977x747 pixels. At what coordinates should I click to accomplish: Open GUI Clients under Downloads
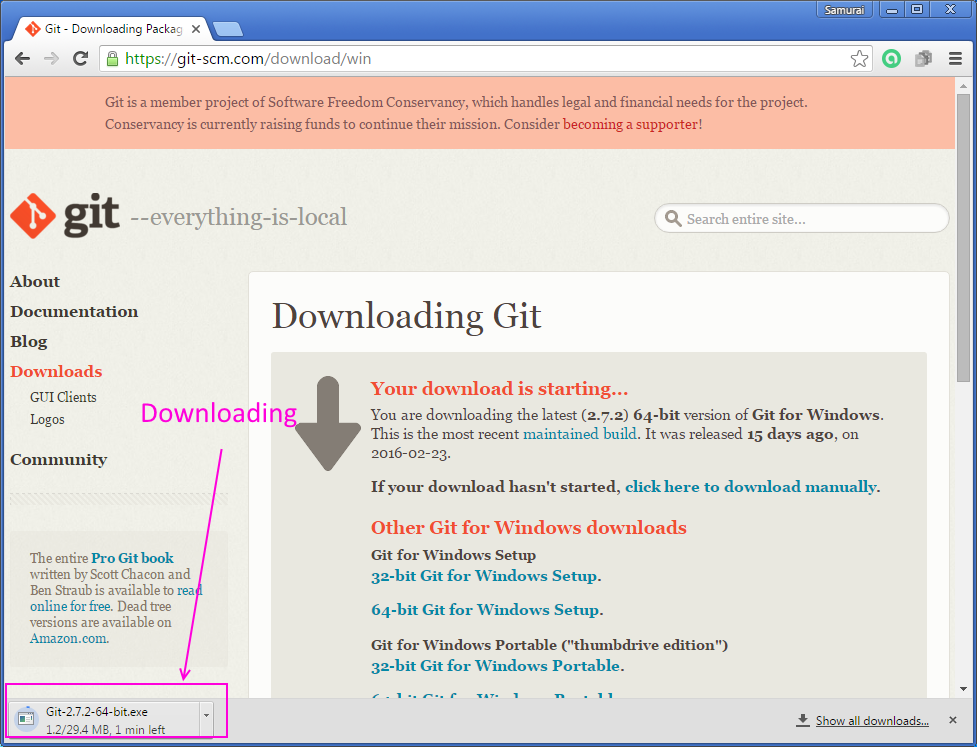point(63,397)
